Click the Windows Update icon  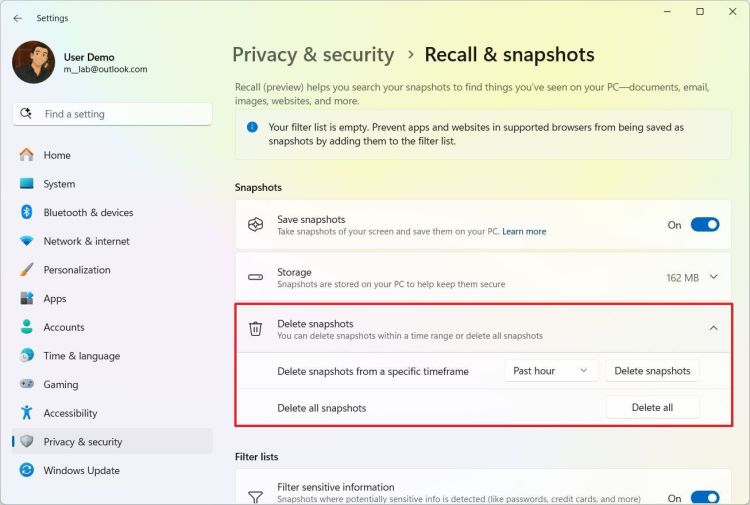coord(26,470)
